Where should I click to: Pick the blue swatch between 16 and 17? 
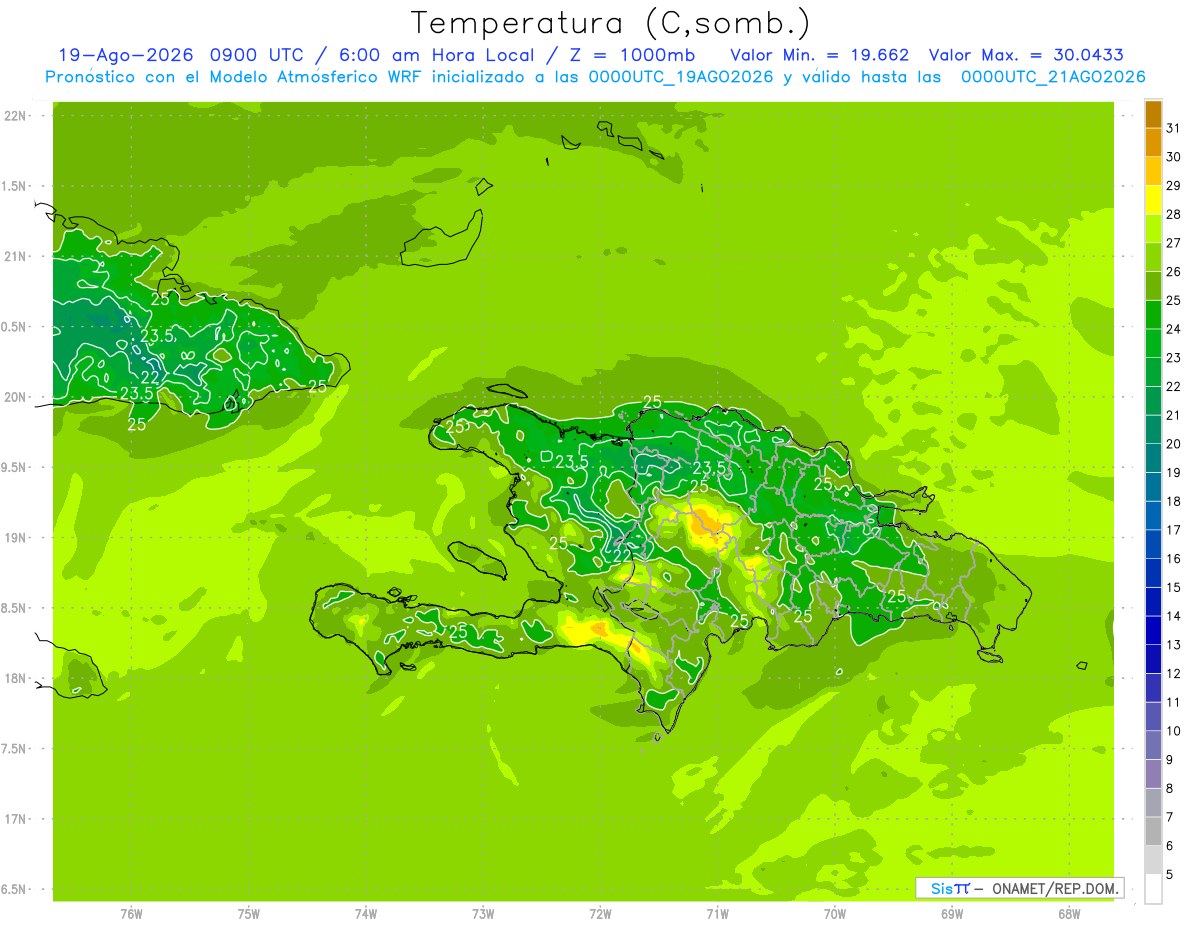(1153, 545)
